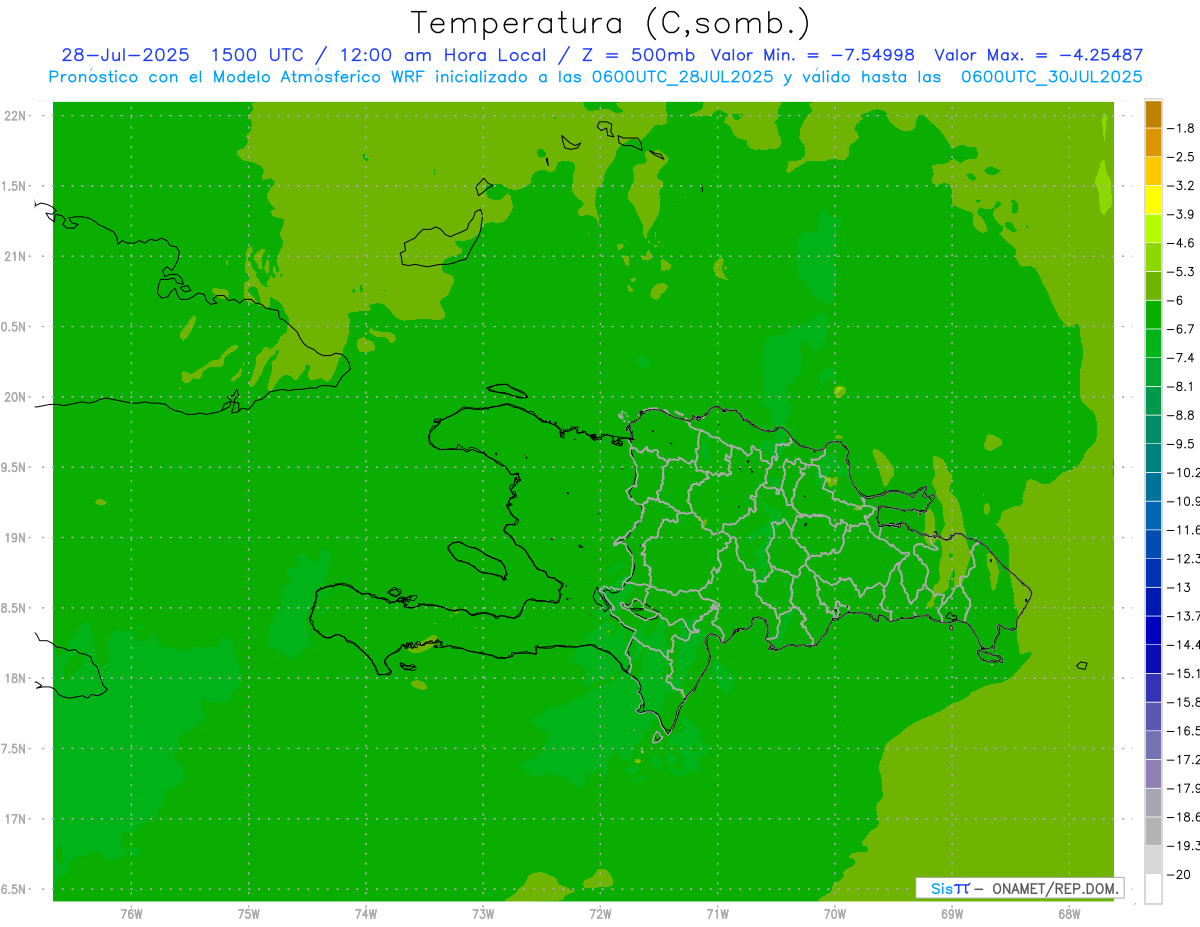Pick the light gray swatch between -19.3 and -20
Viewport: 1200px width, 927px height.
tap(1153, 860)
